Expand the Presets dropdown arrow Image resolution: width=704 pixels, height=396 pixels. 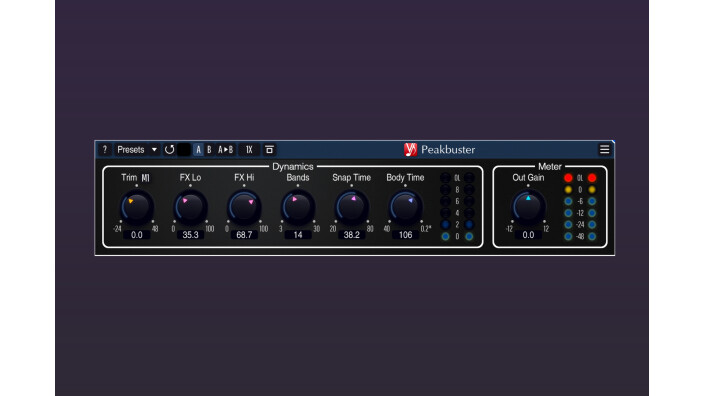pos(154,150)
